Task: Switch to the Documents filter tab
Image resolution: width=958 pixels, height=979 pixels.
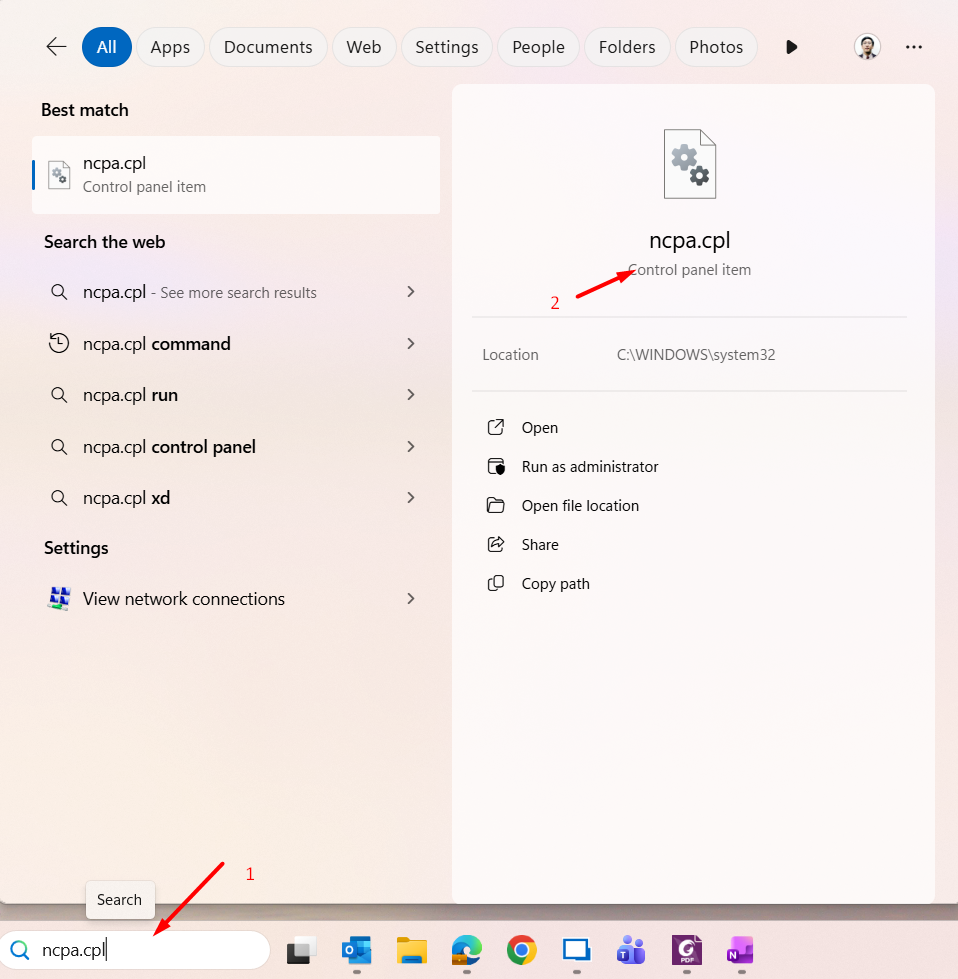Action: 268,47
